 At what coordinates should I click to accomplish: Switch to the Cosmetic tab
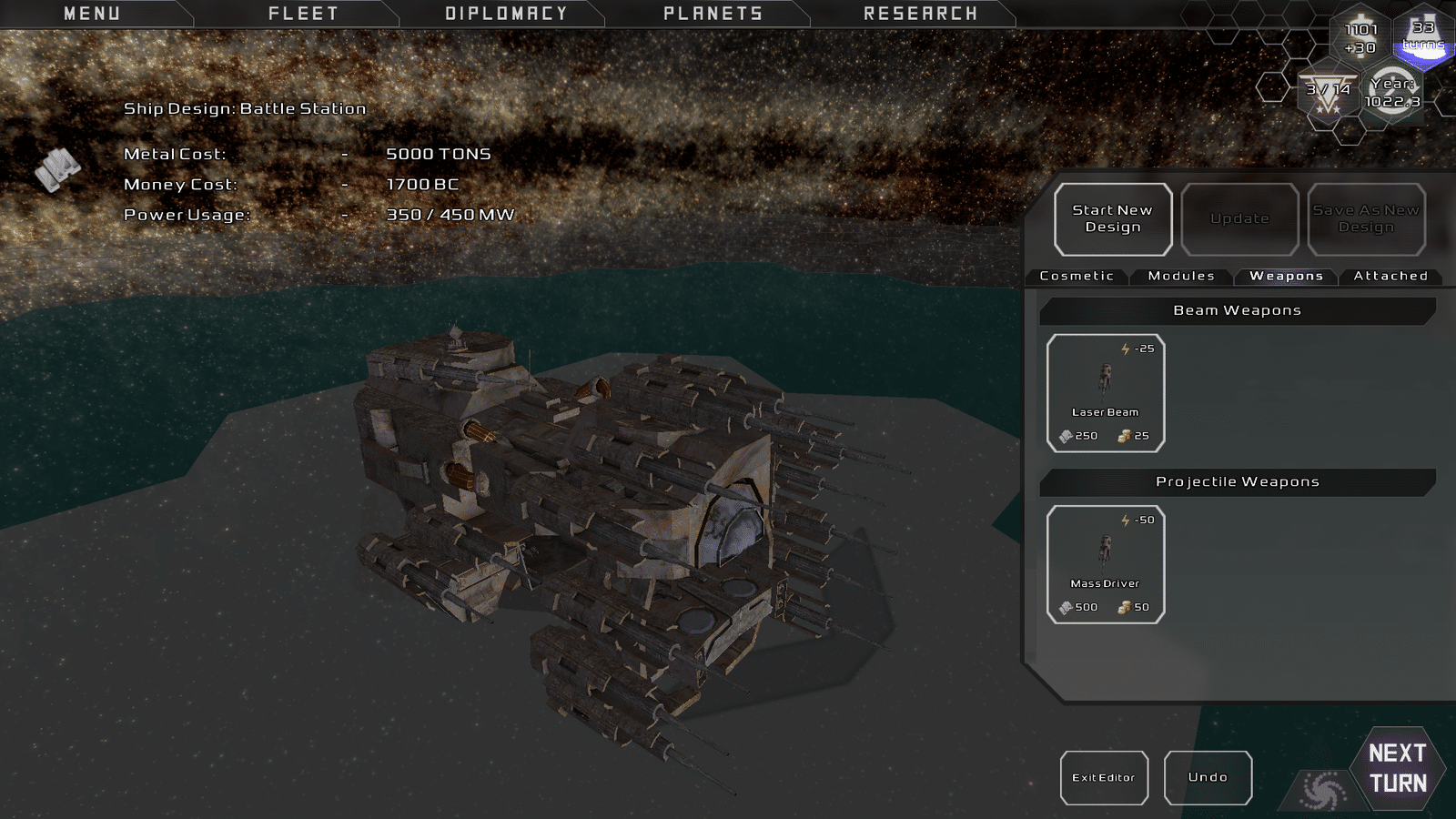1077,276
